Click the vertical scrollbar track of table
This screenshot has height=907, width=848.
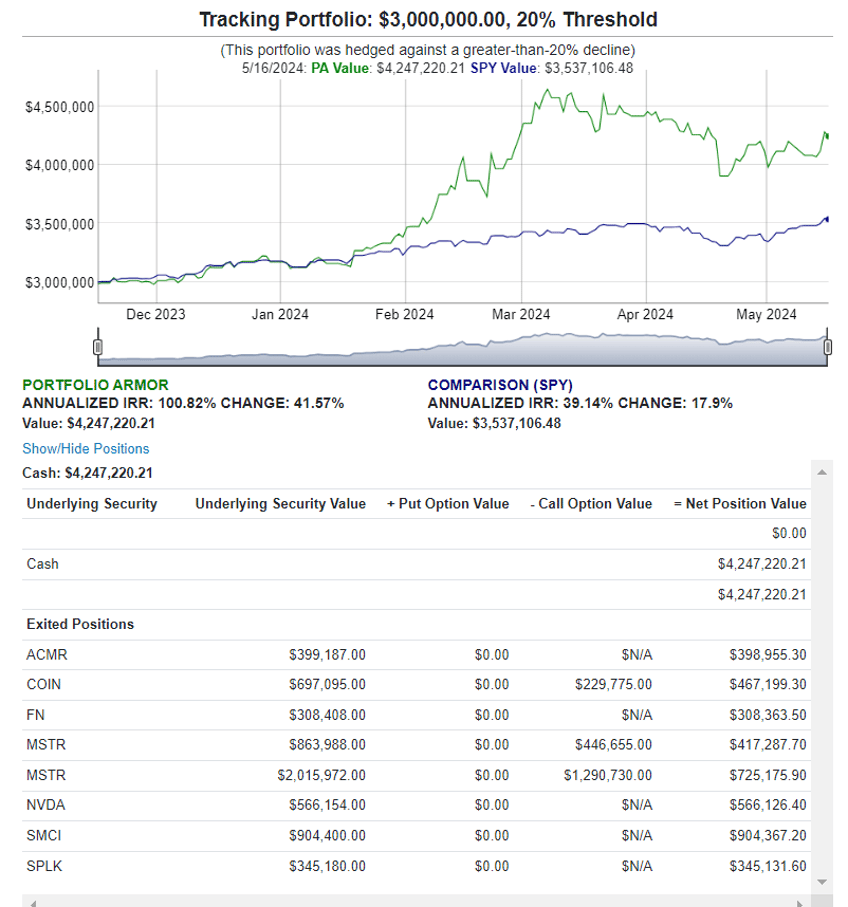822,677
